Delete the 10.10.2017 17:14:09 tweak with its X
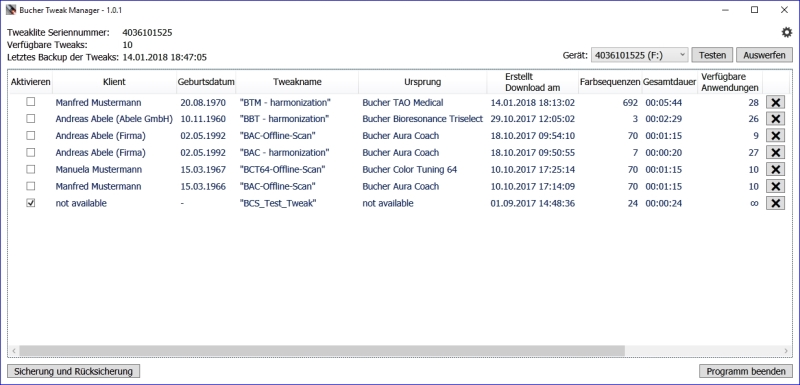This screenshot has width=800, height=385. pos(775,186)
